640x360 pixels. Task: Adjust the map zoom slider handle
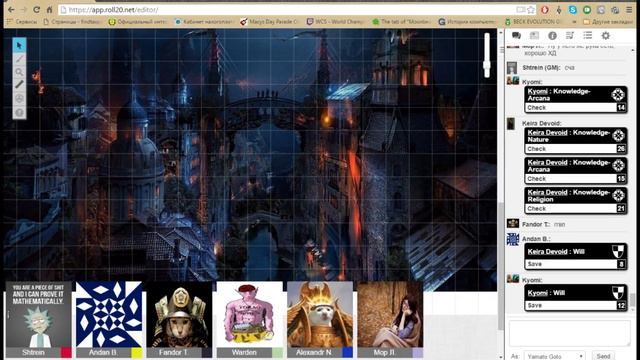pos(487,65)
